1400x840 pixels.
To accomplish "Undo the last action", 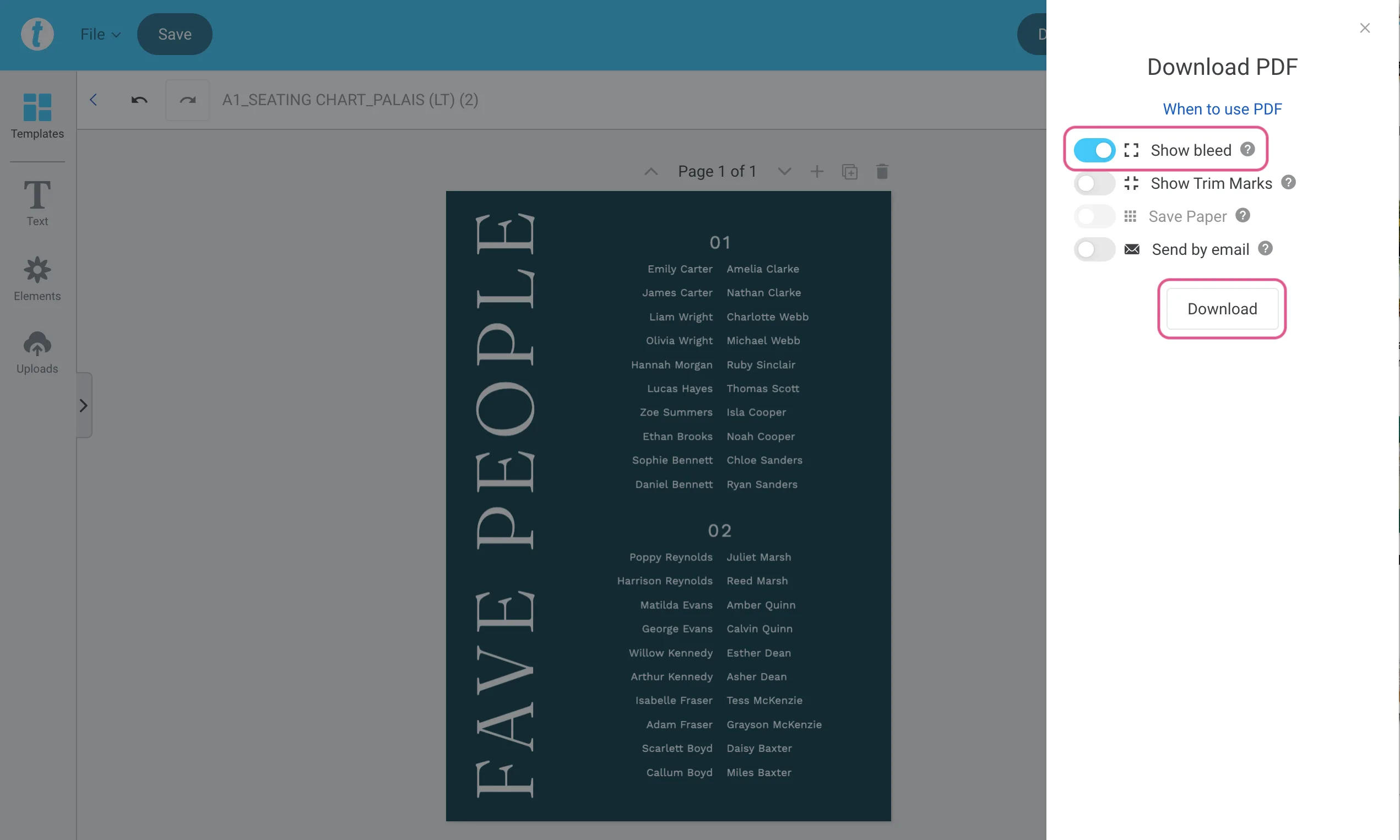I will tap(139, 100).
